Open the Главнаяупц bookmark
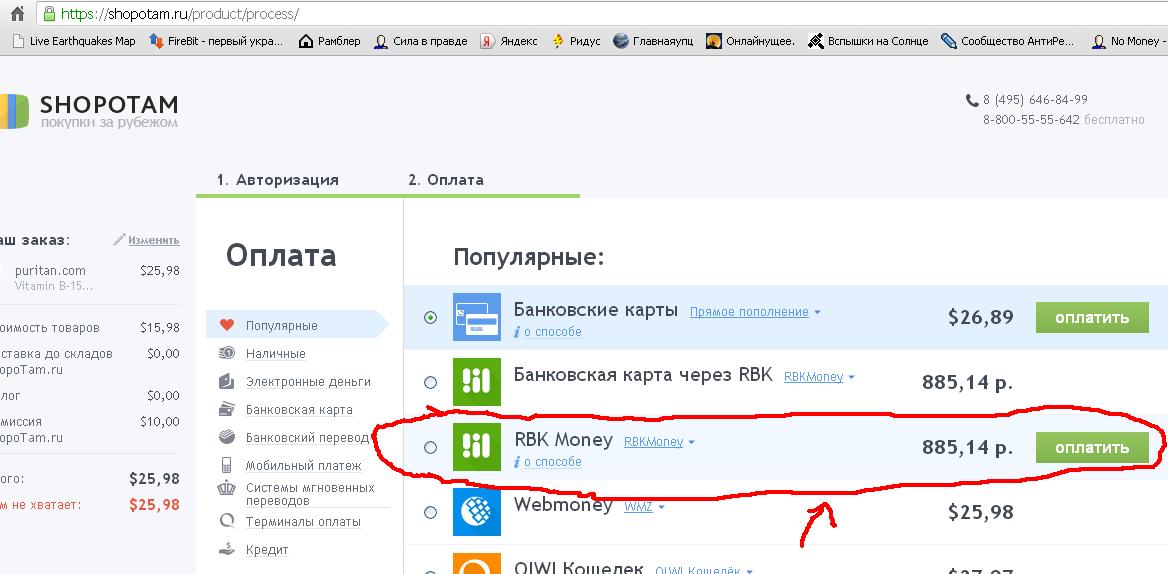 pos(653,41)
